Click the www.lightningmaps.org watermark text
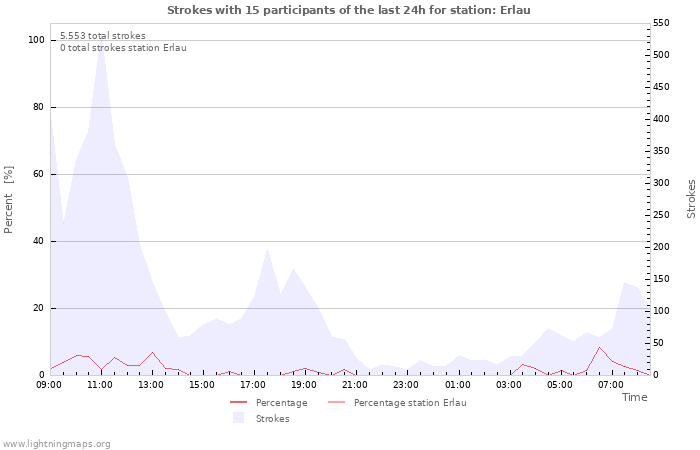 click(56, 444)
